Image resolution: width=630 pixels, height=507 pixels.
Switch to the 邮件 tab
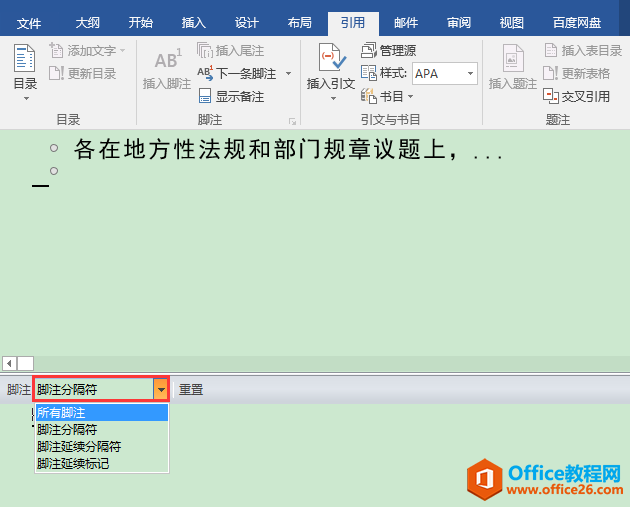click(405, 23)
